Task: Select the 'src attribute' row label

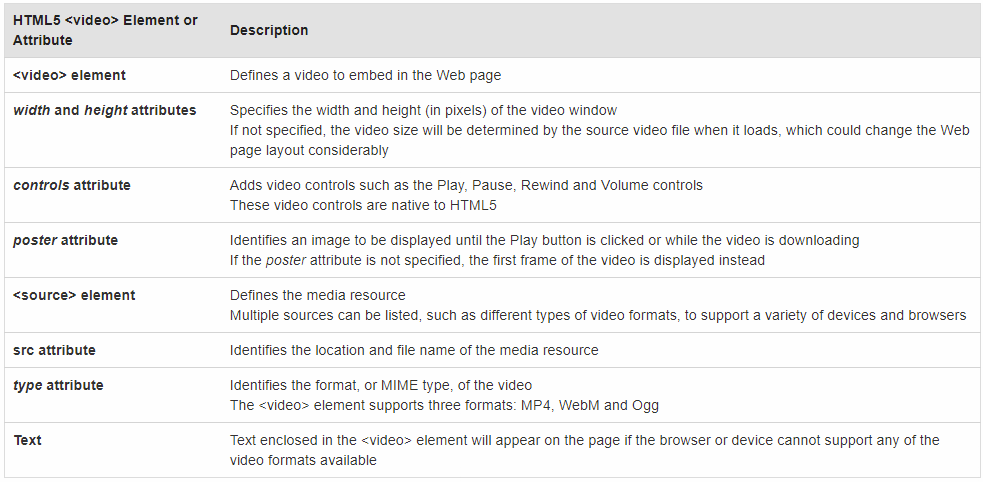Action: point(54,350)
